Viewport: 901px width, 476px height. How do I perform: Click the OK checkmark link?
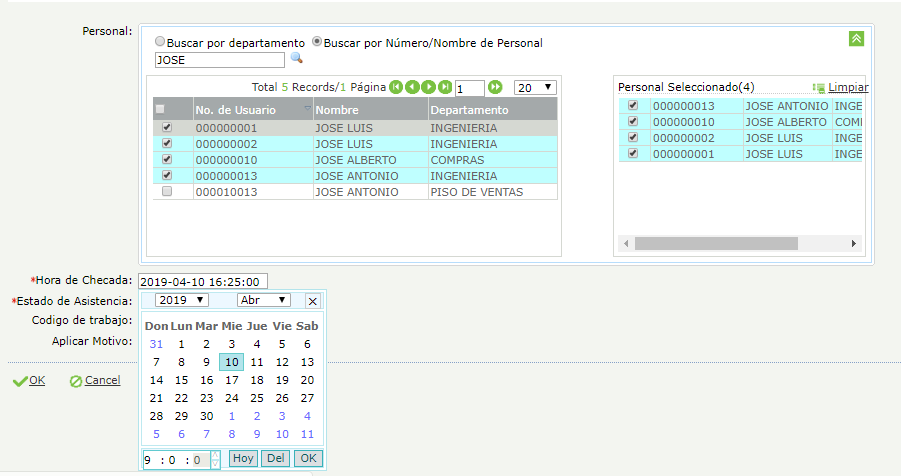(x=29, y=381)
